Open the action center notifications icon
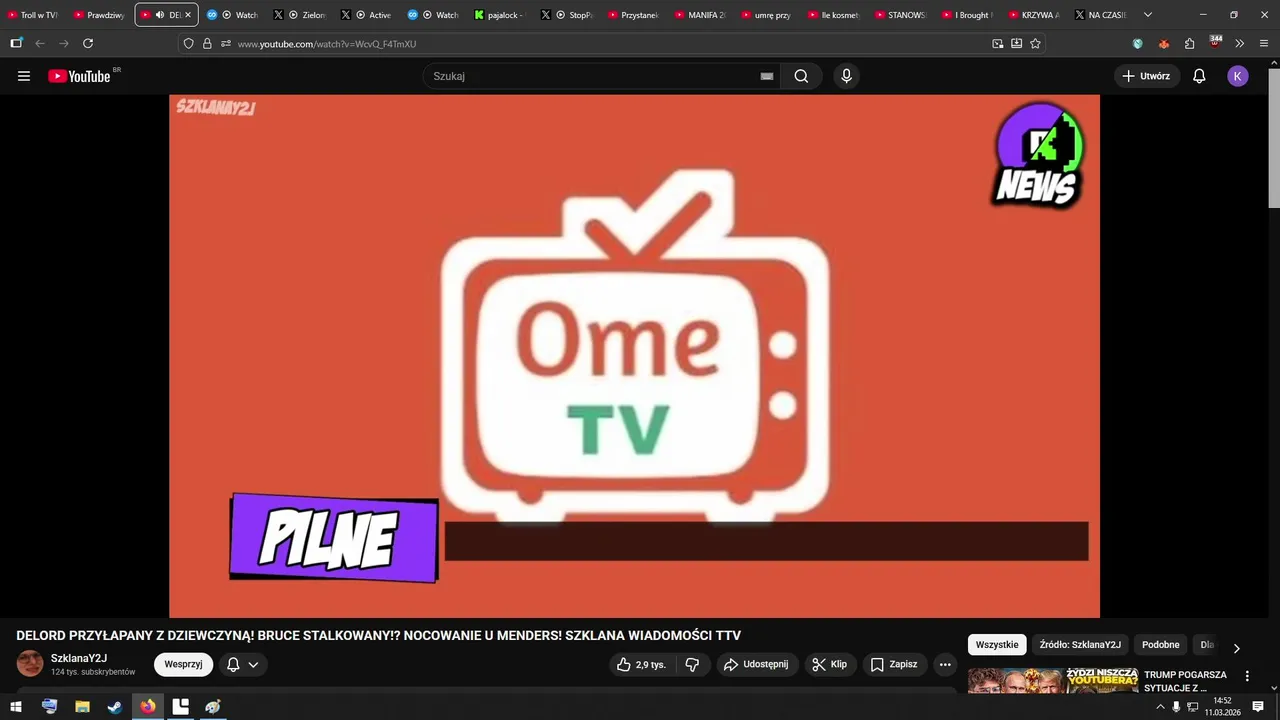 click(x=1258, y=707)
